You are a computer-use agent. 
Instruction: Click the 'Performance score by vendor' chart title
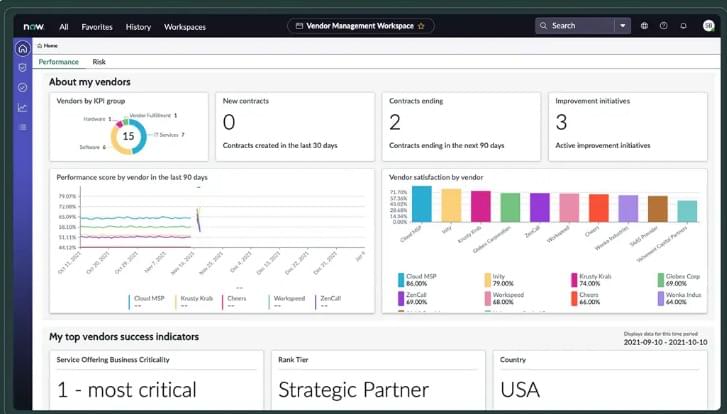pos(132,177)
